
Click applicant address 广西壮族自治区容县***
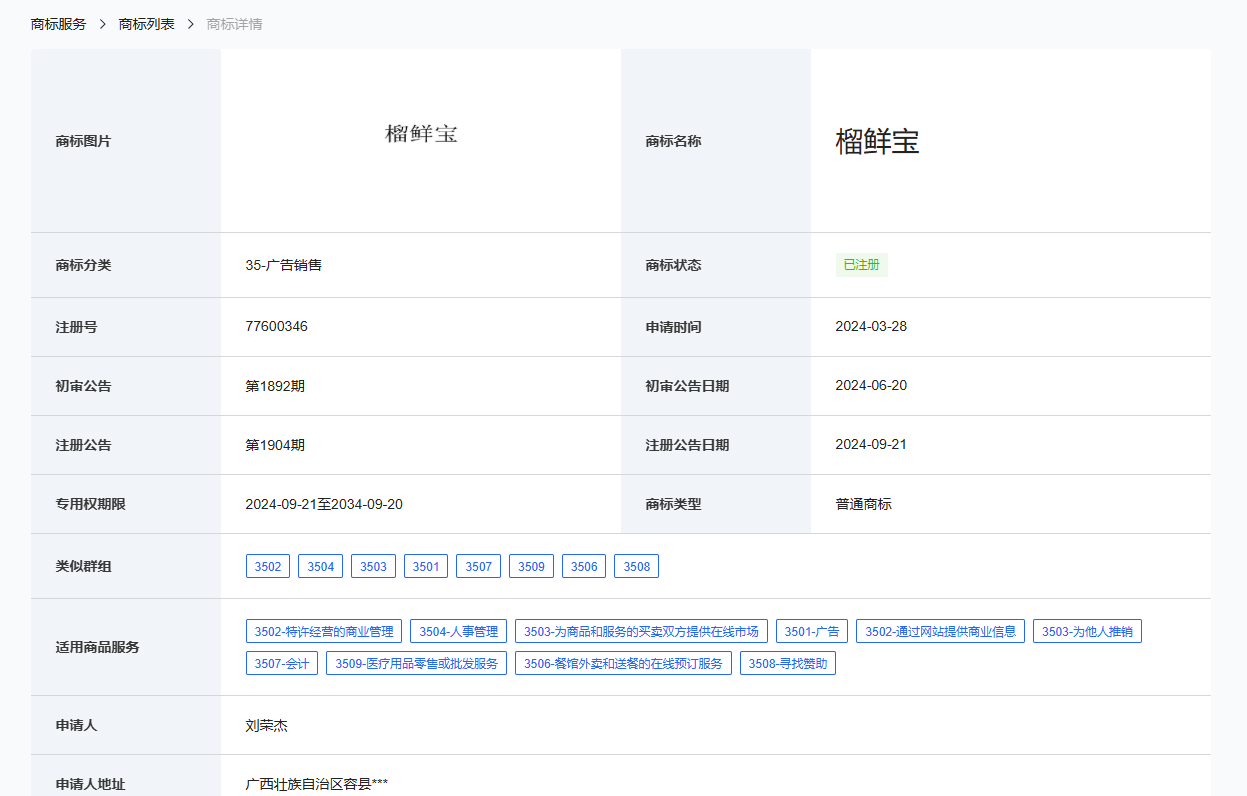coord(317,784)
